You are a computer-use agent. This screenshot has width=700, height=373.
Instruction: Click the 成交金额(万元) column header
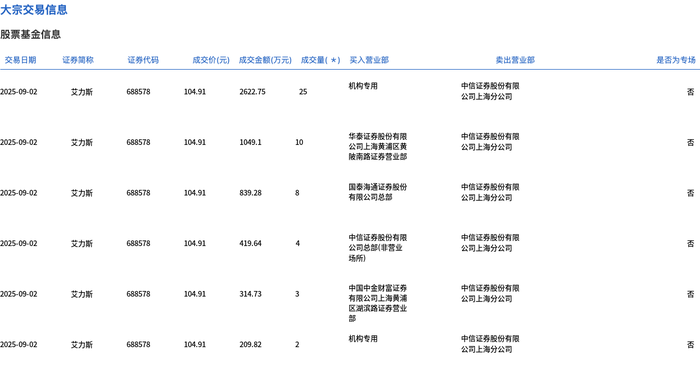pyautogui.click(x=265, y=60)
